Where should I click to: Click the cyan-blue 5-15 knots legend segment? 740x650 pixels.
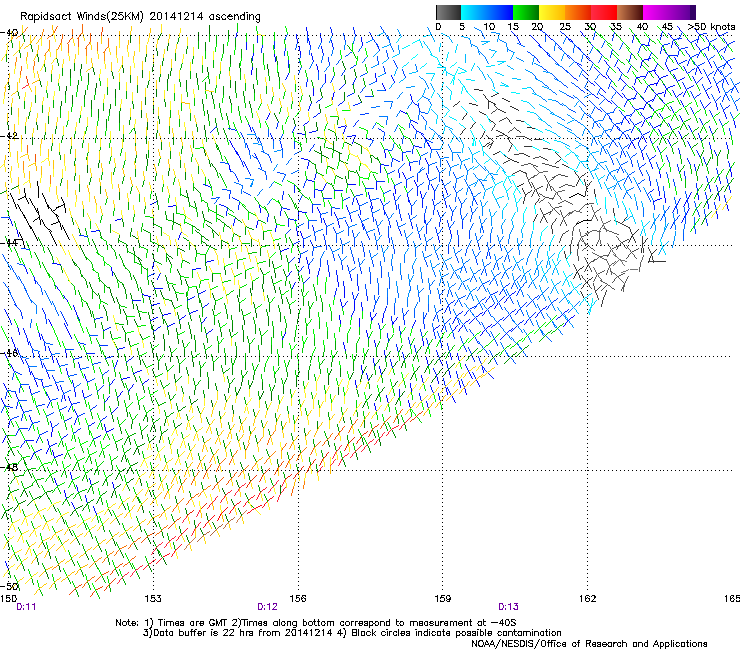[x=487, y=12]
